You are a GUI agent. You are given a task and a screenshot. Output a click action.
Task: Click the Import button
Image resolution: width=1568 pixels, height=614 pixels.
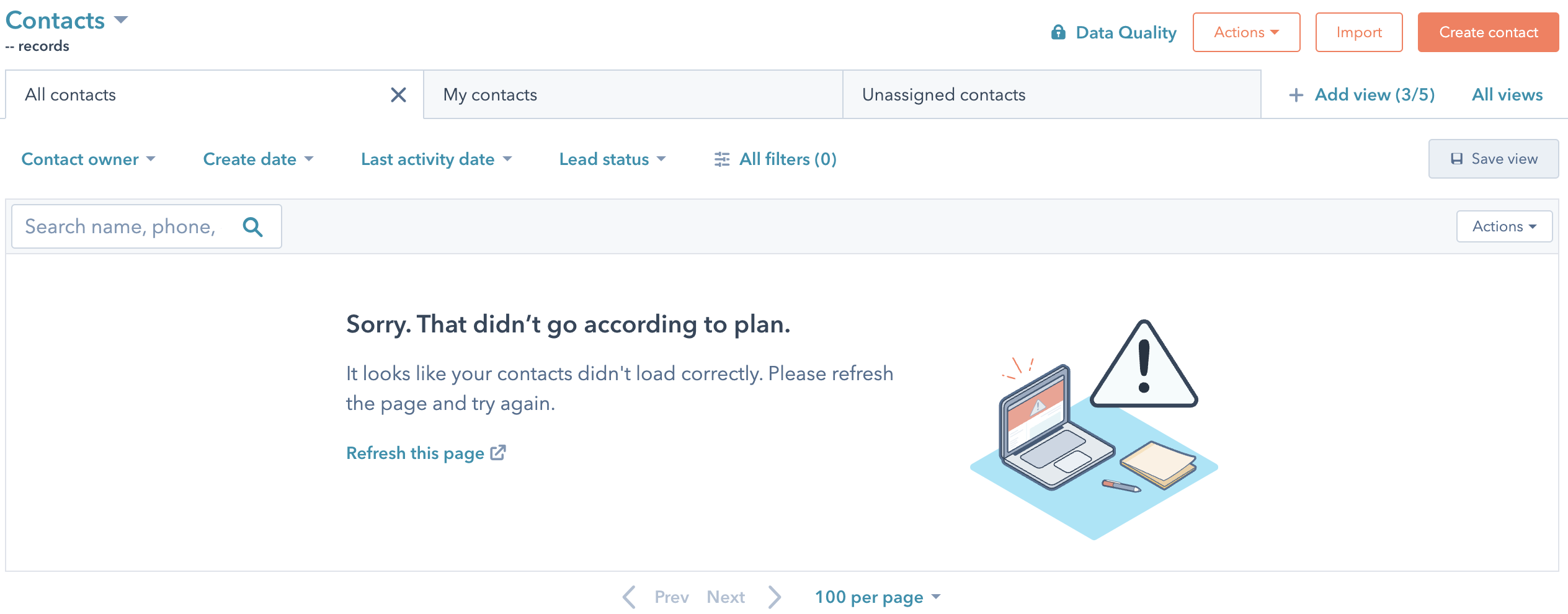[x=1358, y=32]
